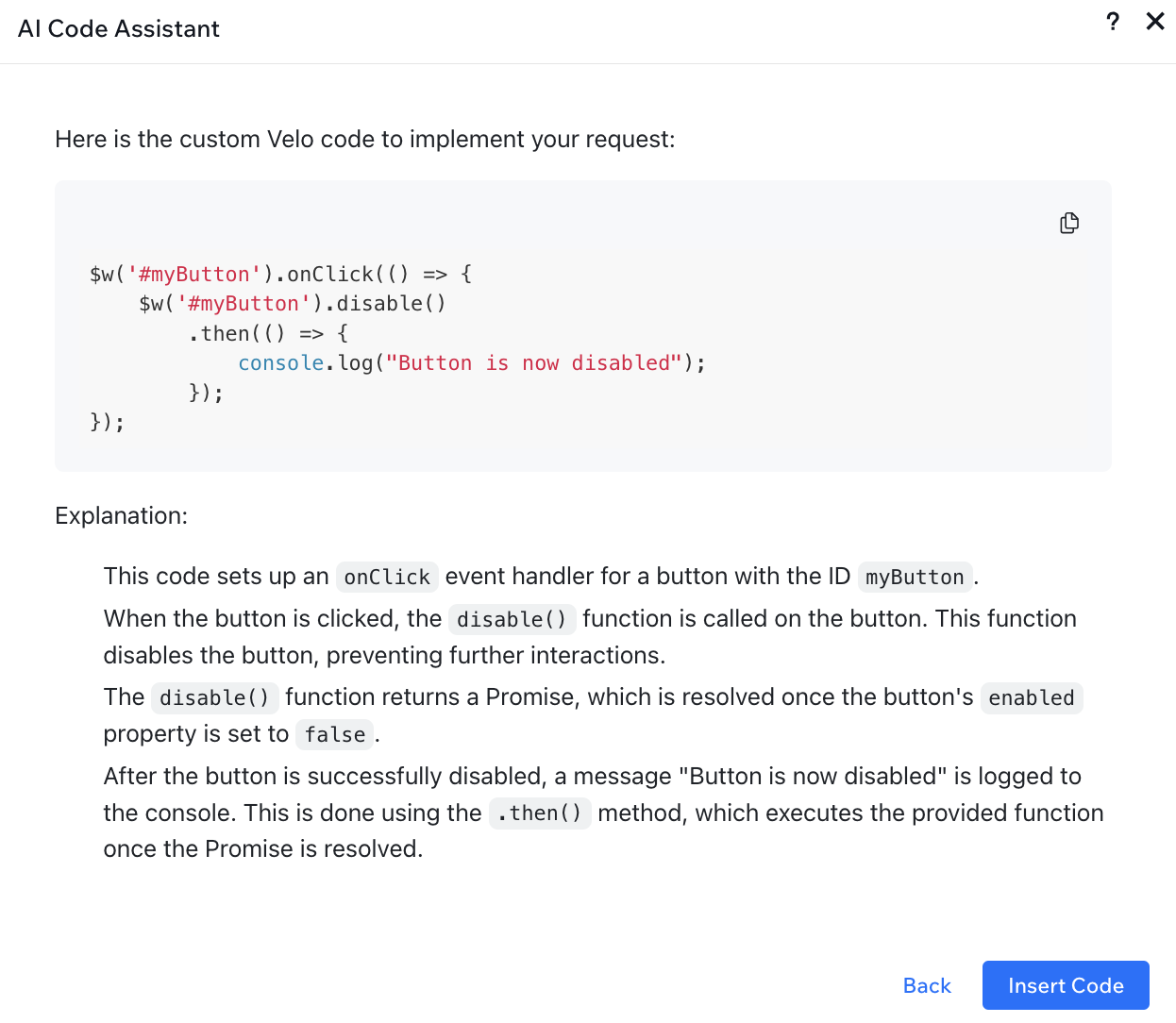Copy the generated Velo code snippet
The image size is (1176, 1023).
click(1069, 223)
